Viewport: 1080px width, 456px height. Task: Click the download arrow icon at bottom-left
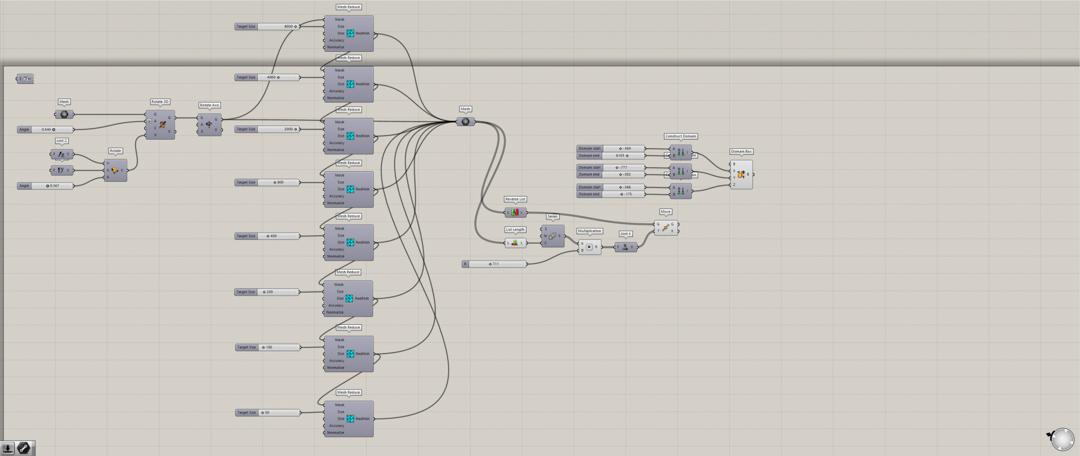(8, 448)
